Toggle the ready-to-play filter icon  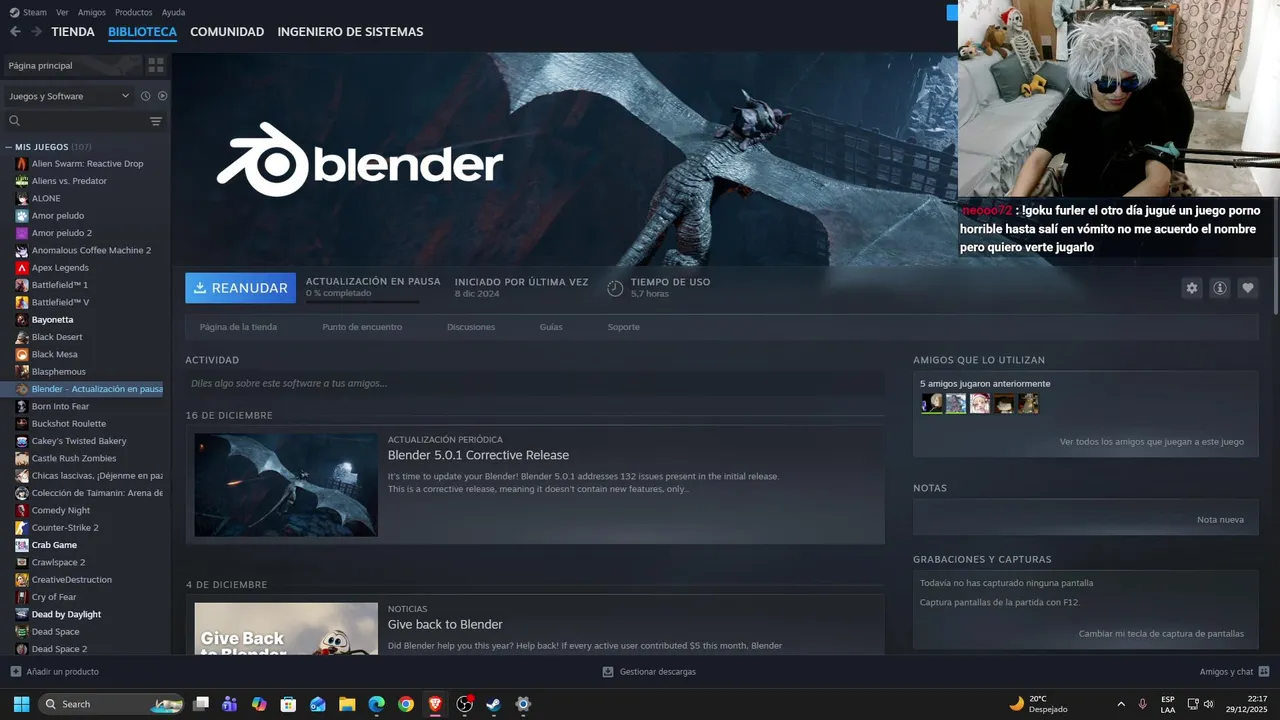coord(162,96)
